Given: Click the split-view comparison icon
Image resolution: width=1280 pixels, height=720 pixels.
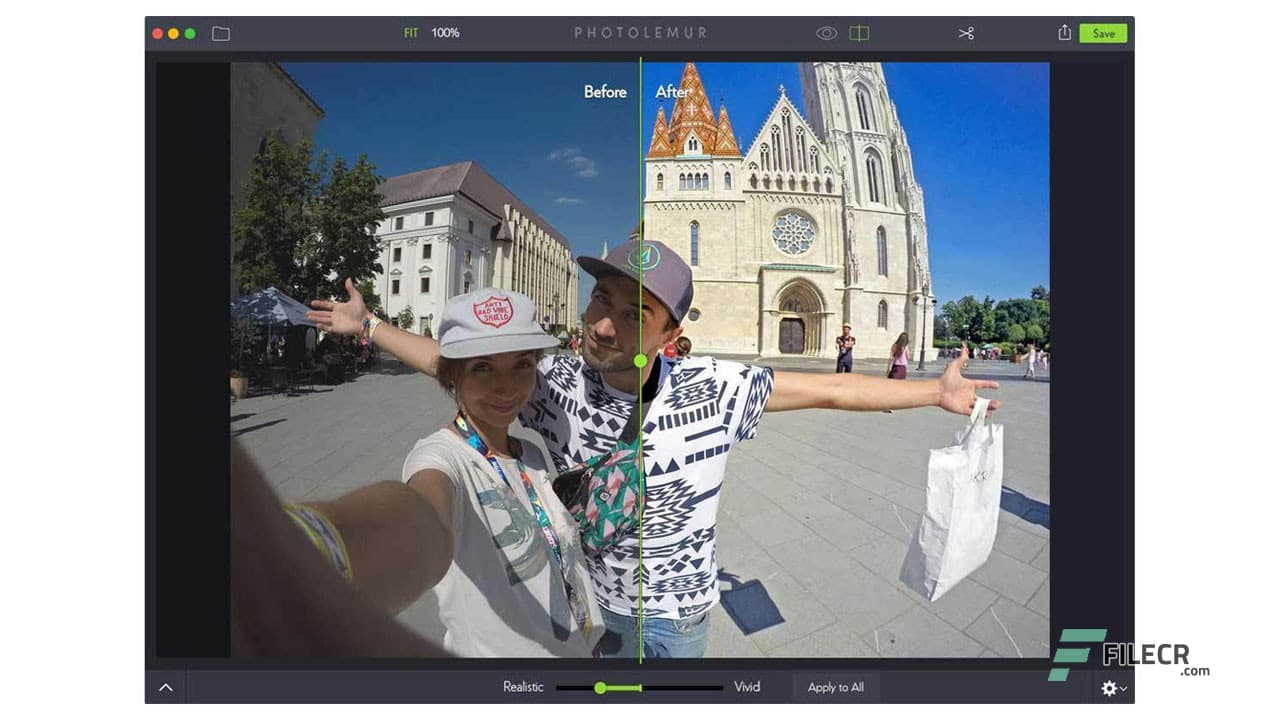Looking at the screenshot, I should [x=860, y=32].
